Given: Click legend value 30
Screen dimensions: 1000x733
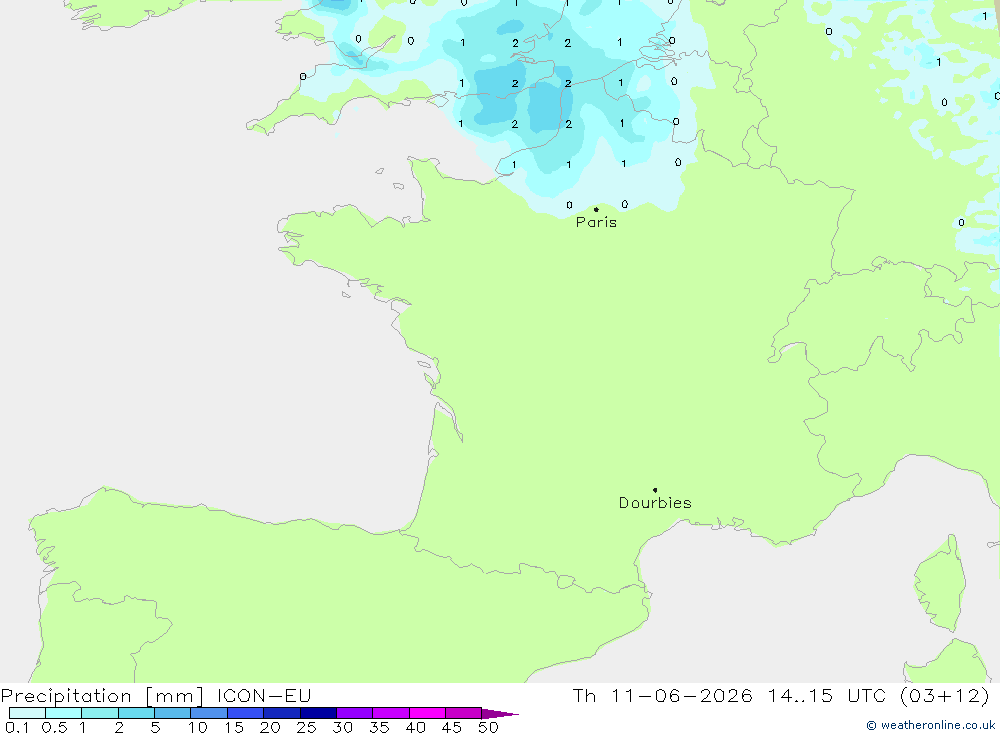Looking at the screenshot, I should [343, 727].
